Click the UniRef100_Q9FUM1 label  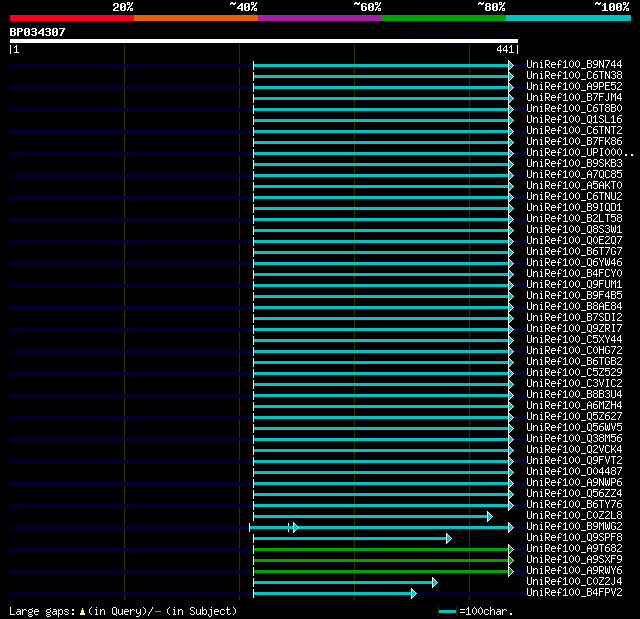(574, 285)
